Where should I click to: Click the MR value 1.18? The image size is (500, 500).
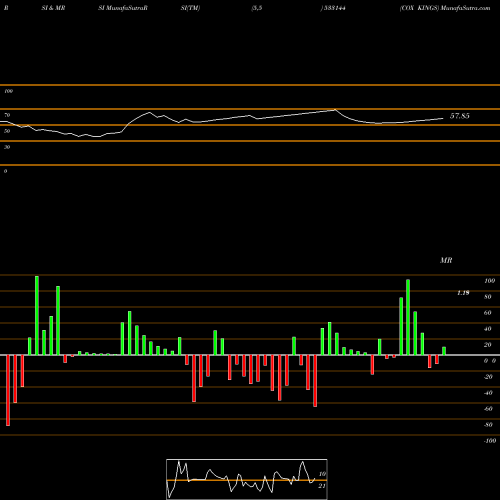pos(463,293)
